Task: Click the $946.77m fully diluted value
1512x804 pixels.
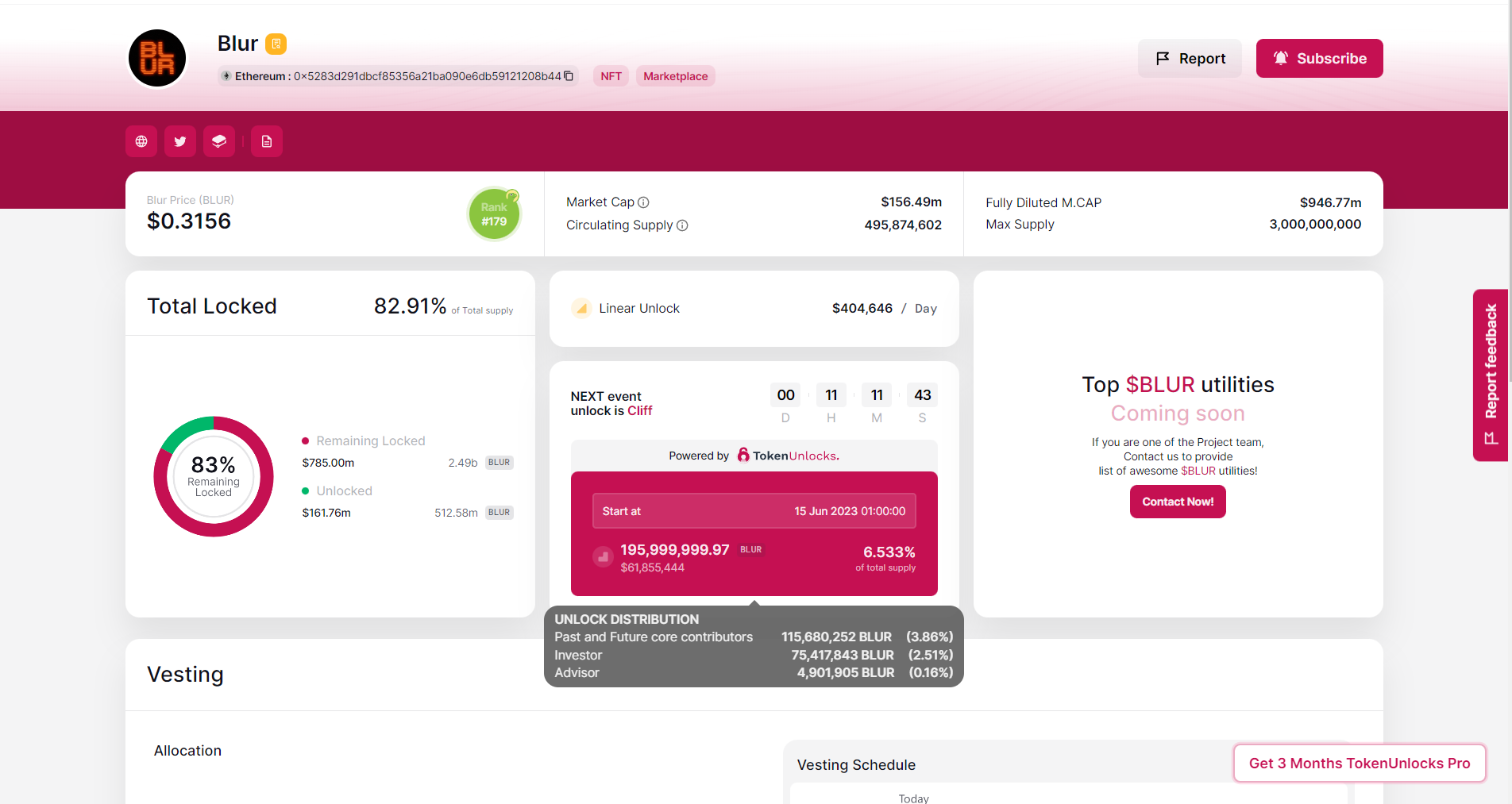Action: [x=1330, y=203]
